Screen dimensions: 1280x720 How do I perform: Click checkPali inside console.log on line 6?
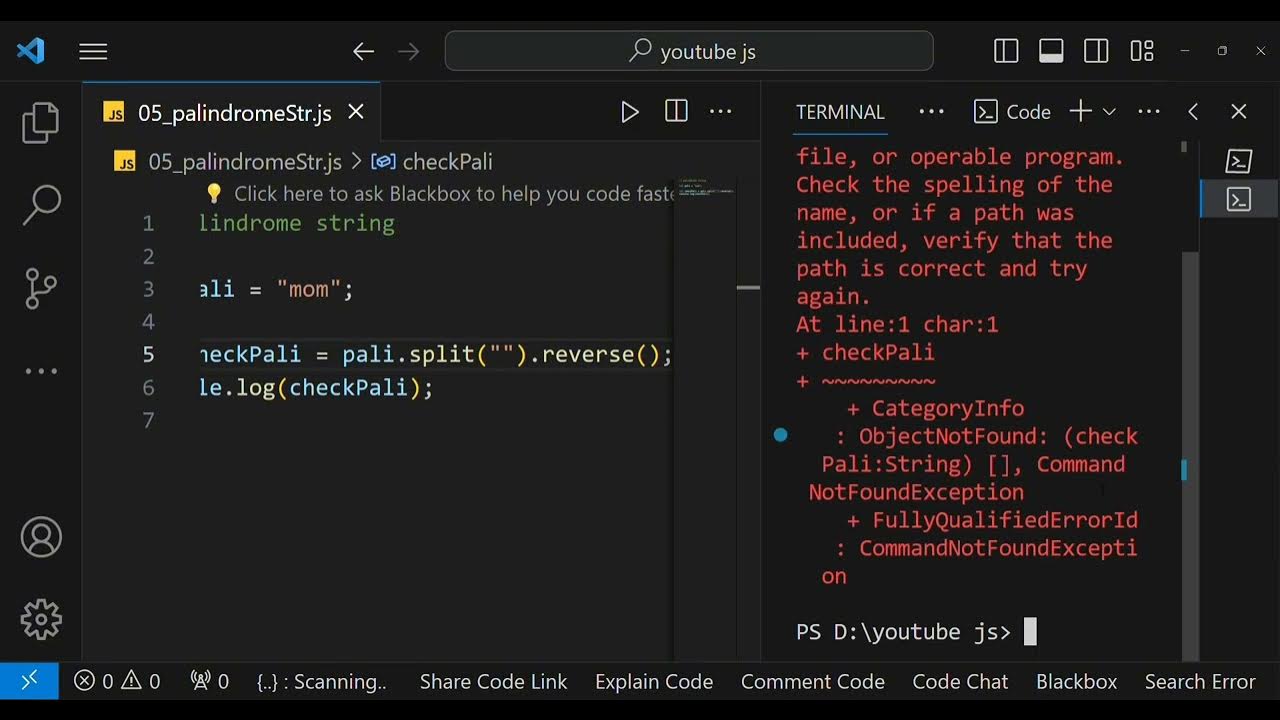point(349,388)
